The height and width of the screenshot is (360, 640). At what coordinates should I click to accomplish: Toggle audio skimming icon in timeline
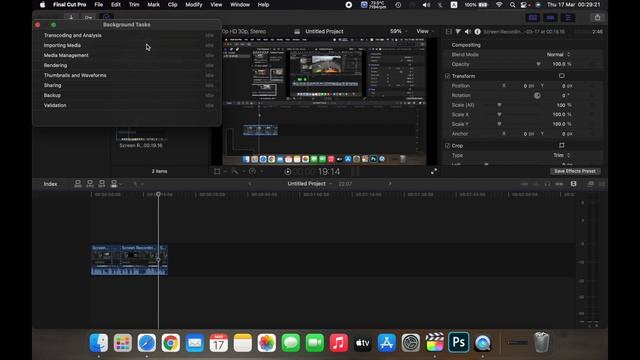tap(536, 184)
